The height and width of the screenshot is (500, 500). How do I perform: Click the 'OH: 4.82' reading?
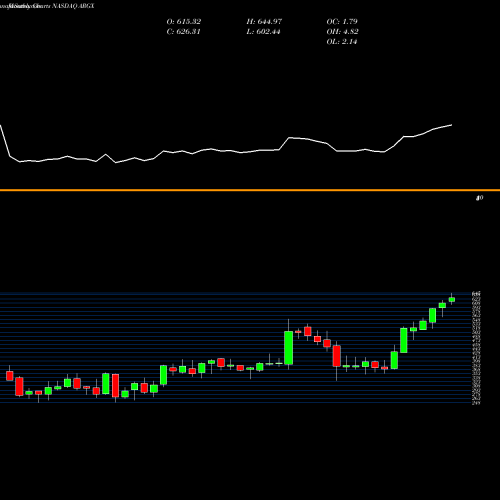click(x=342, y=32)
